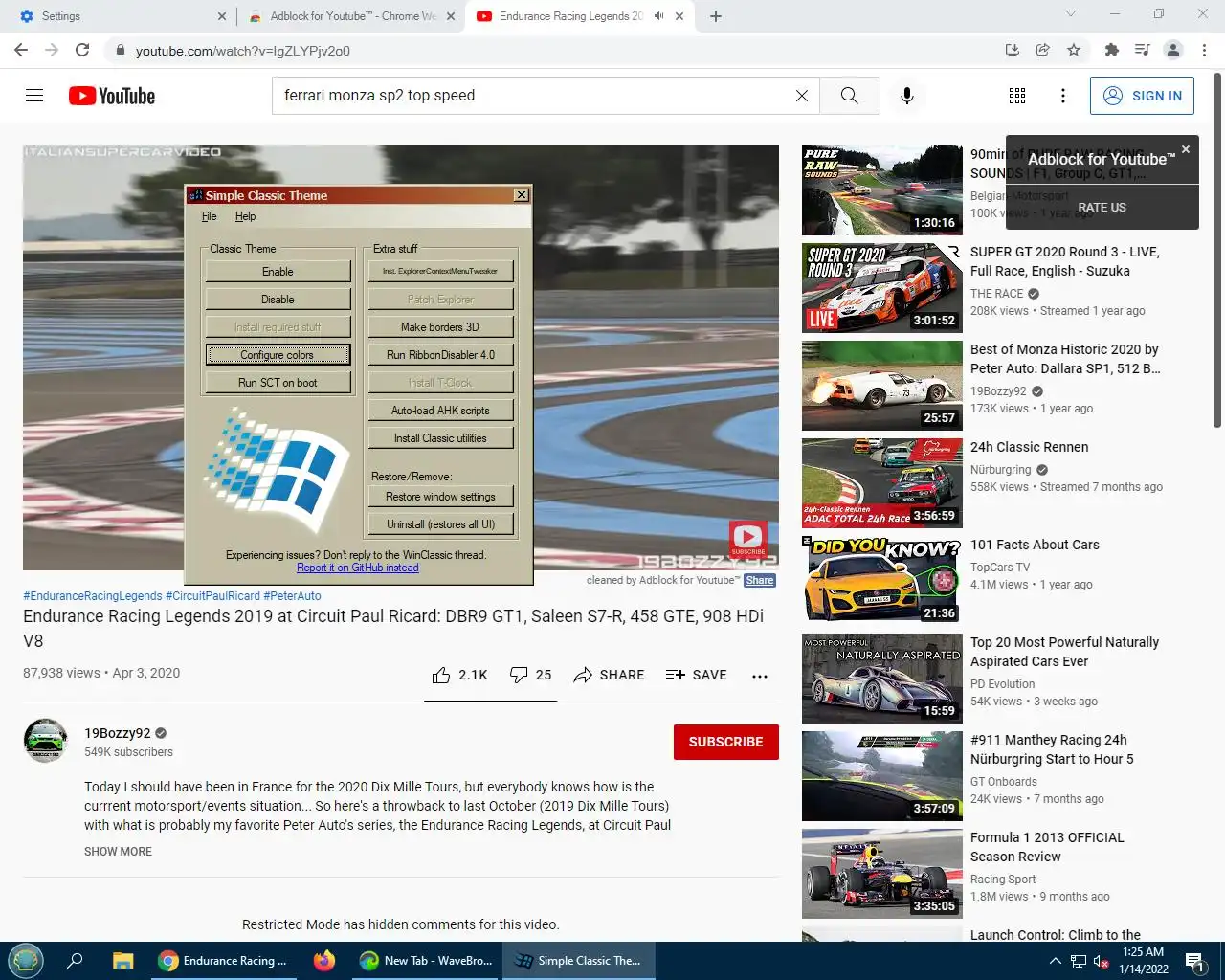Open Best of Monza Historic 2020 thumbnail

click(x=882, y=385)
